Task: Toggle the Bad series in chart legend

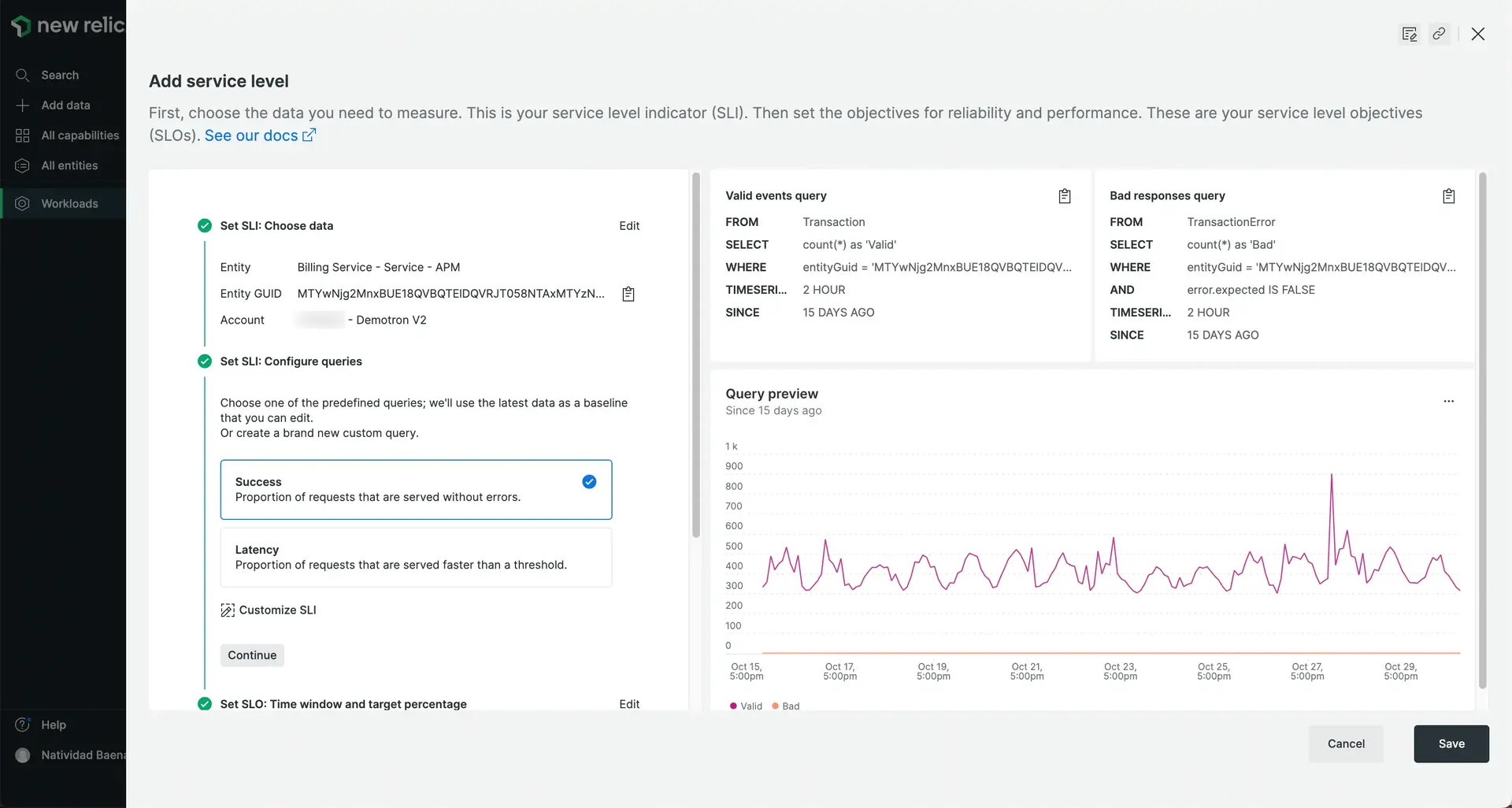Action: pyautogui.click(x=786, y=706)
